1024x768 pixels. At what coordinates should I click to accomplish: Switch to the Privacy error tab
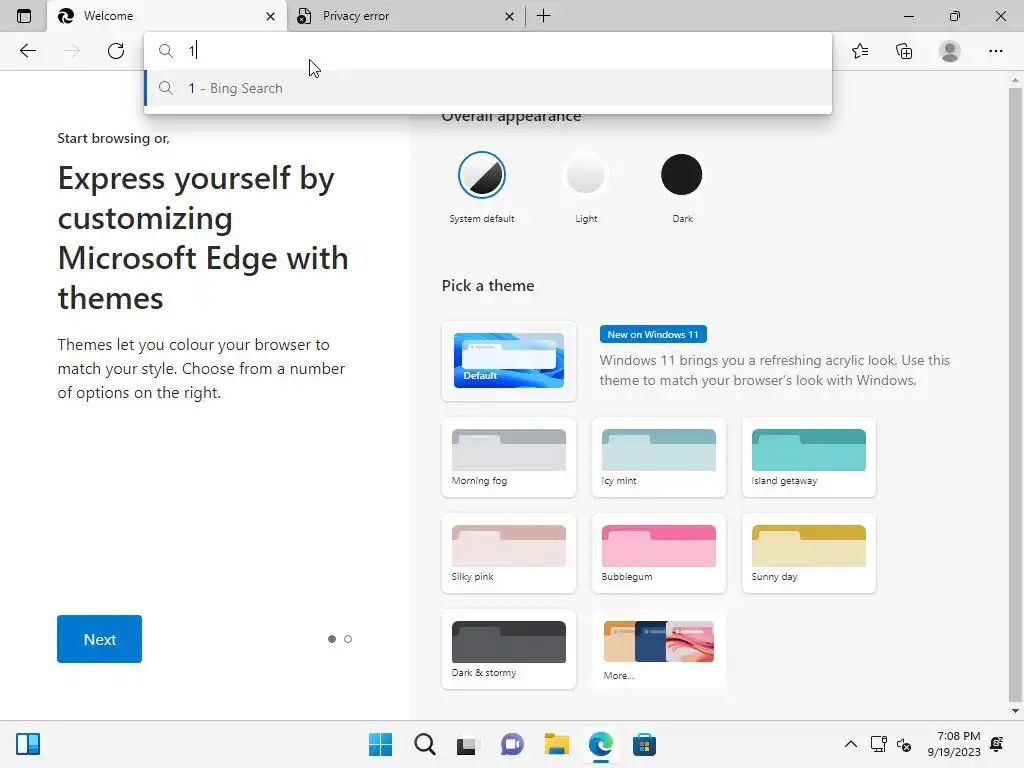pos(406,16)
